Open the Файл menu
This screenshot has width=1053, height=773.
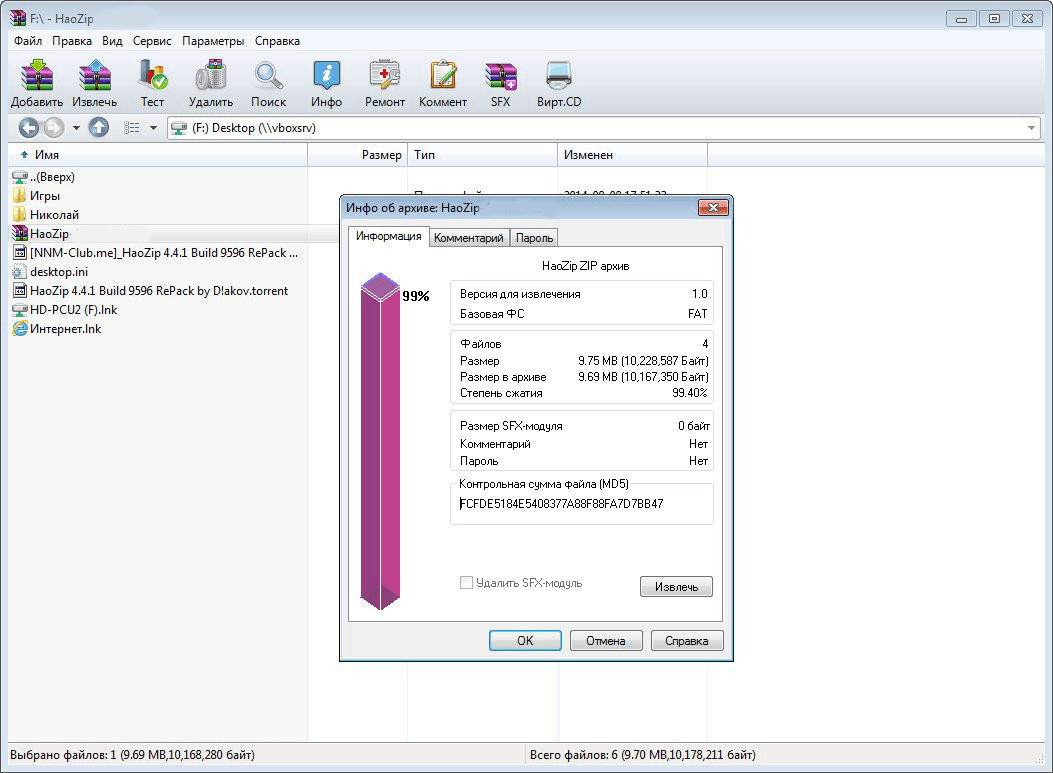point(28,41)
